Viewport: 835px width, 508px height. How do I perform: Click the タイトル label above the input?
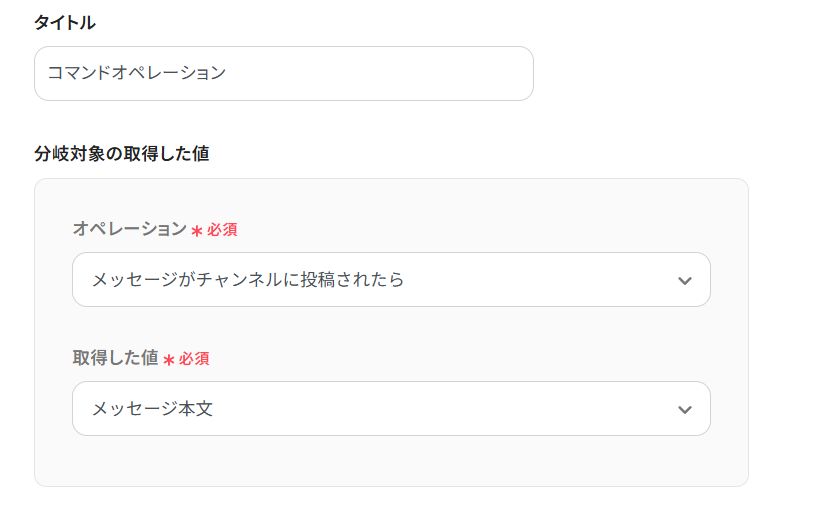65,22
